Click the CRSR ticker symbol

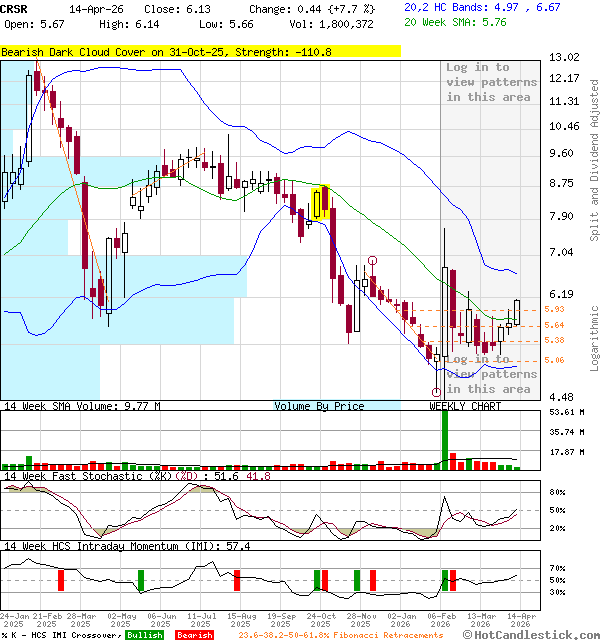coord(15,9)
